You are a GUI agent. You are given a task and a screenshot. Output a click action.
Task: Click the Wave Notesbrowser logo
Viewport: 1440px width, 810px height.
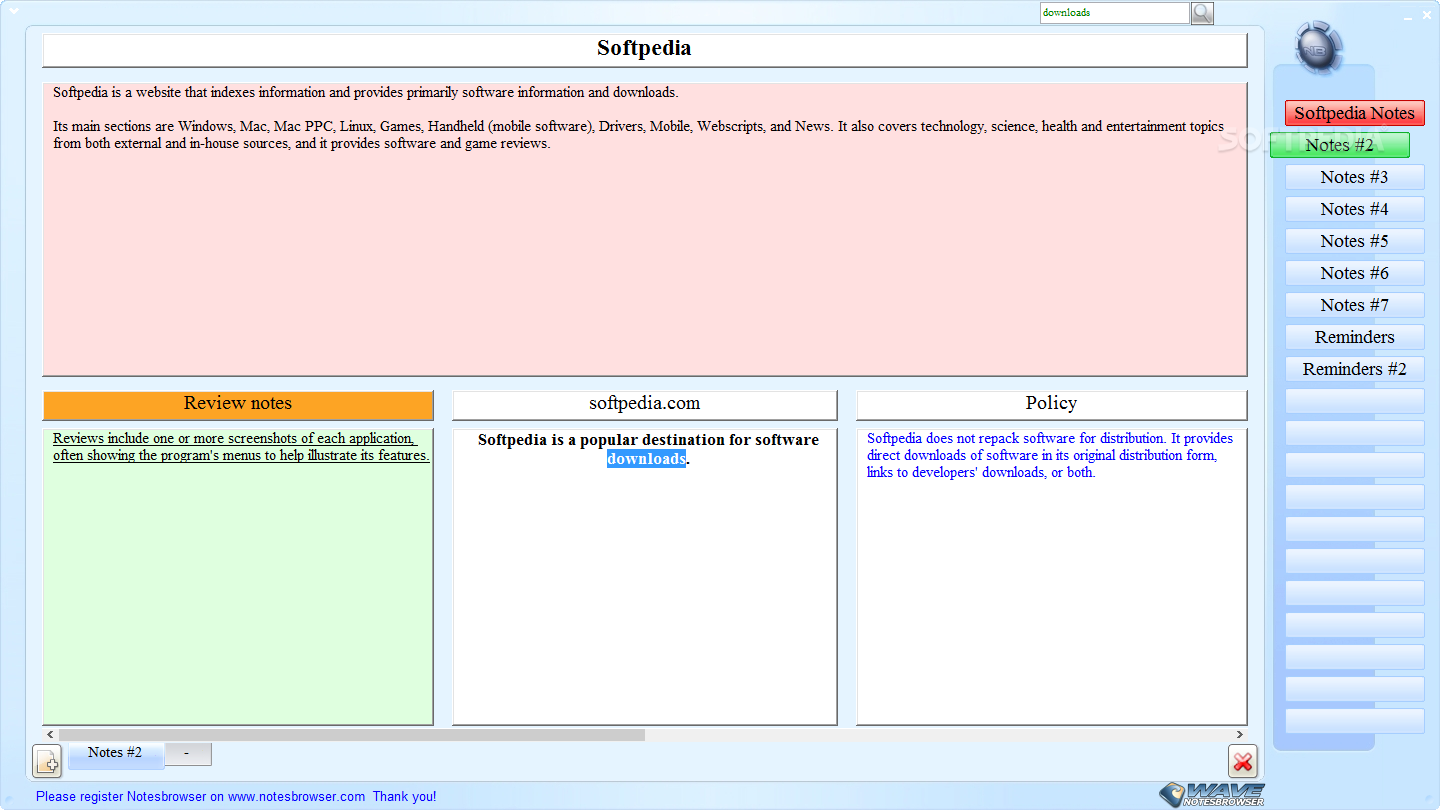pyautogui.click(x=1212, y=794)
